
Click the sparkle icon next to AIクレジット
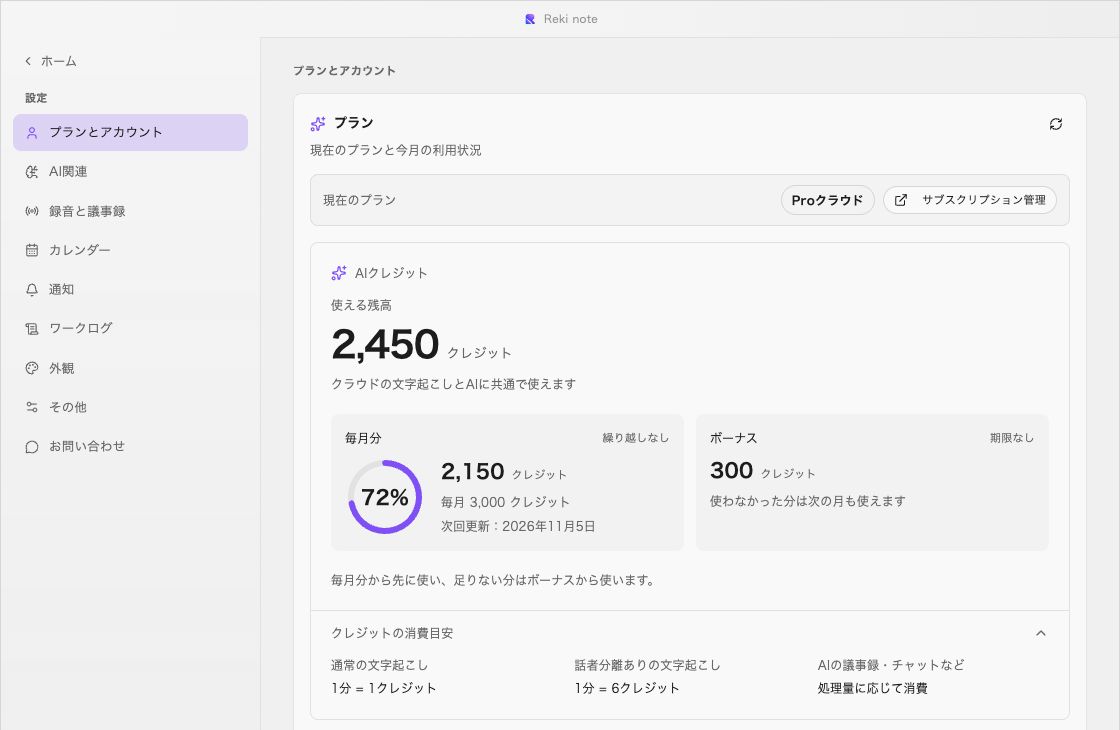point(339,273)
